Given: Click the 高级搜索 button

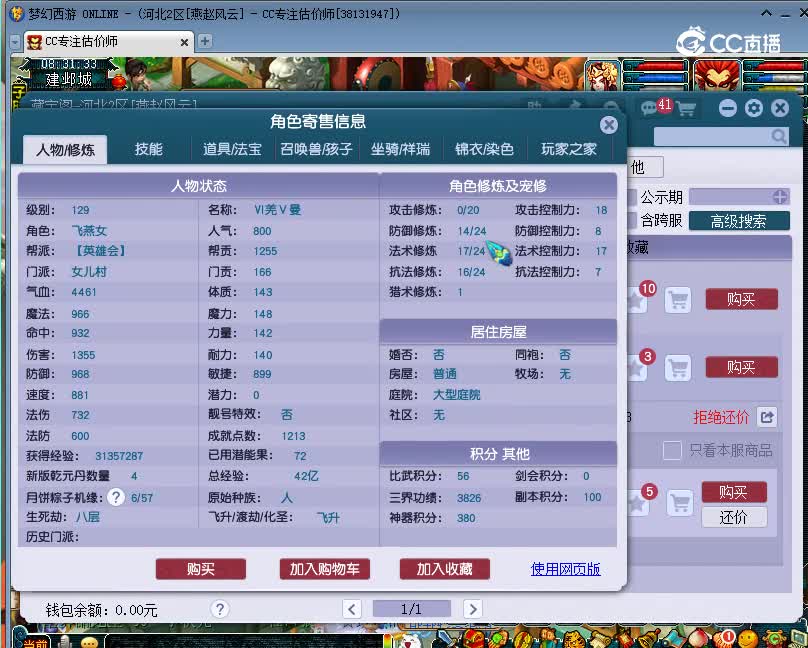Looking at the screenshot, I should 739,221.
